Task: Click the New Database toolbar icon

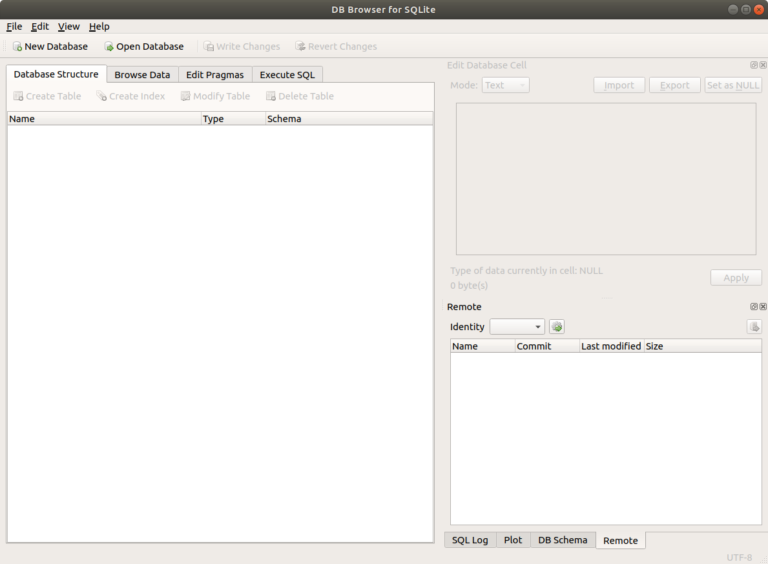Action: pos(17,47)
